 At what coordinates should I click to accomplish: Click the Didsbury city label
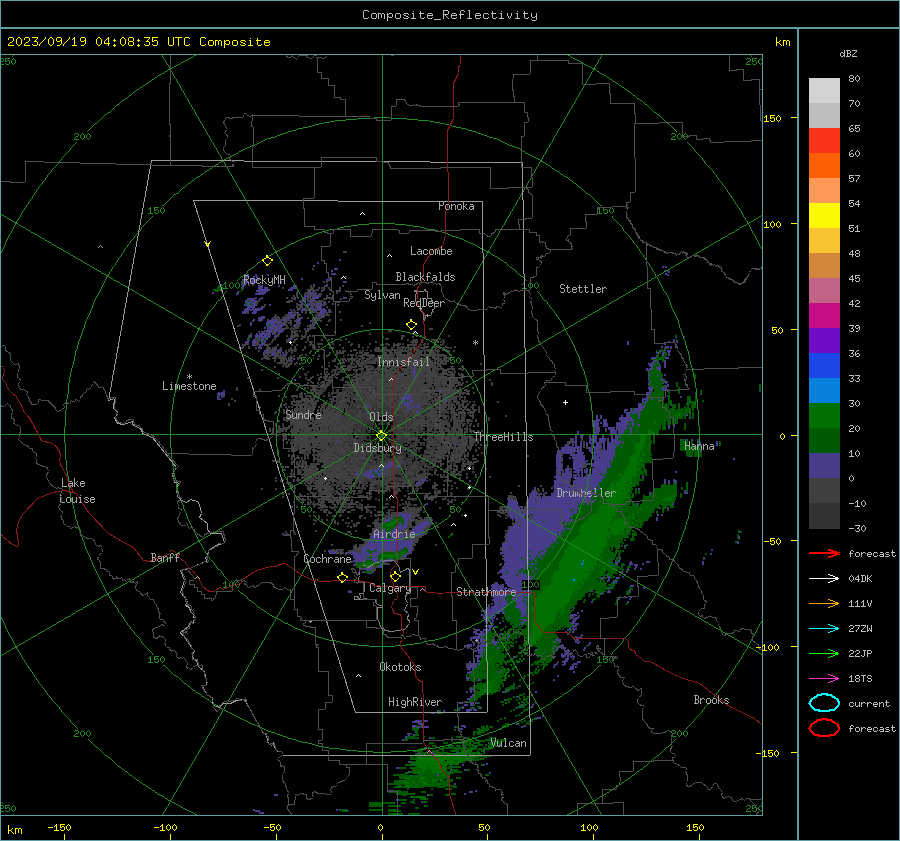[378, 448]
